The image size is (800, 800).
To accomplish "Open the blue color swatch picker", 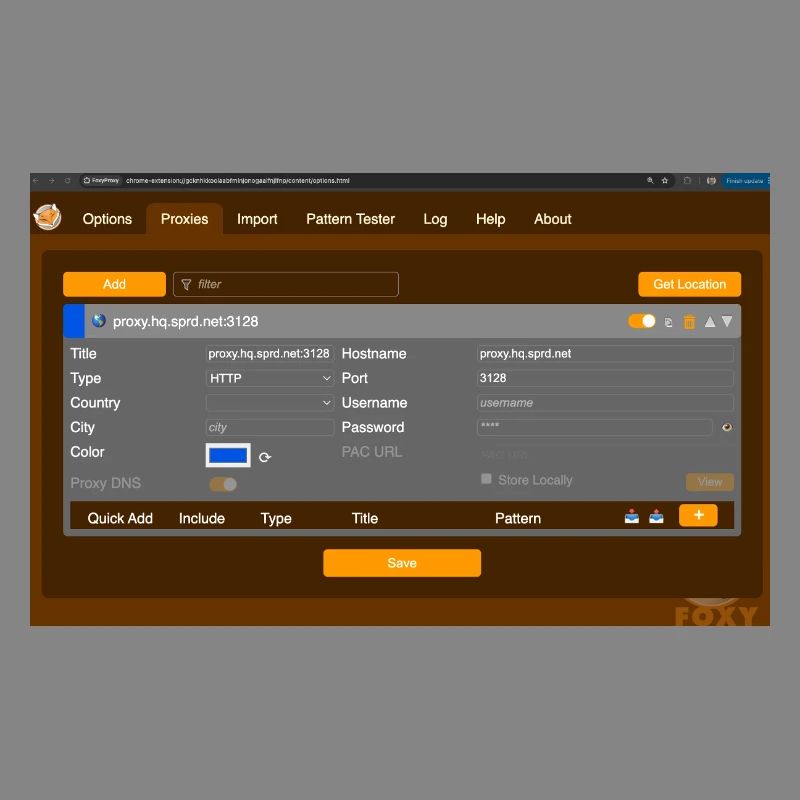I will click(x=228, y=455).
